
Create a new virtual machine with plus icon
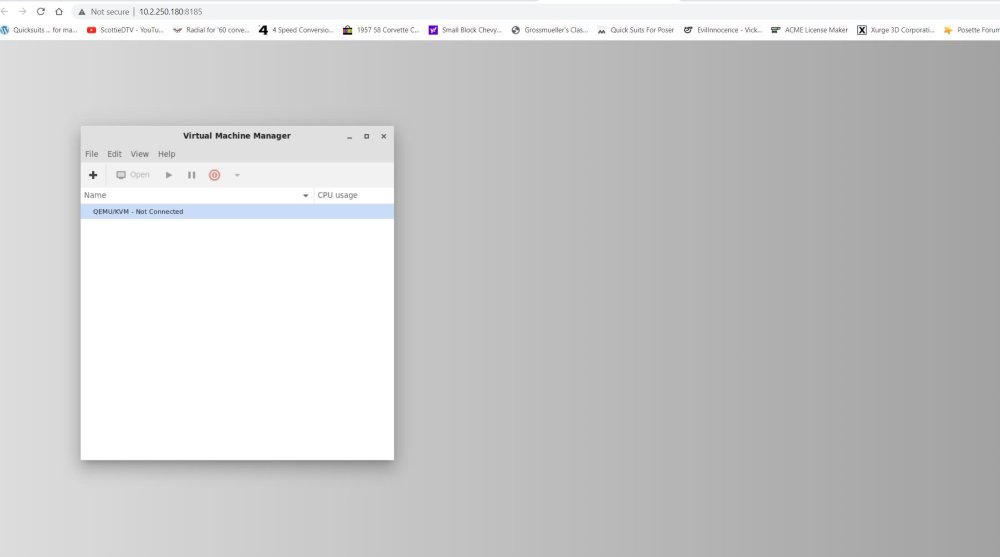click(93, 175)
